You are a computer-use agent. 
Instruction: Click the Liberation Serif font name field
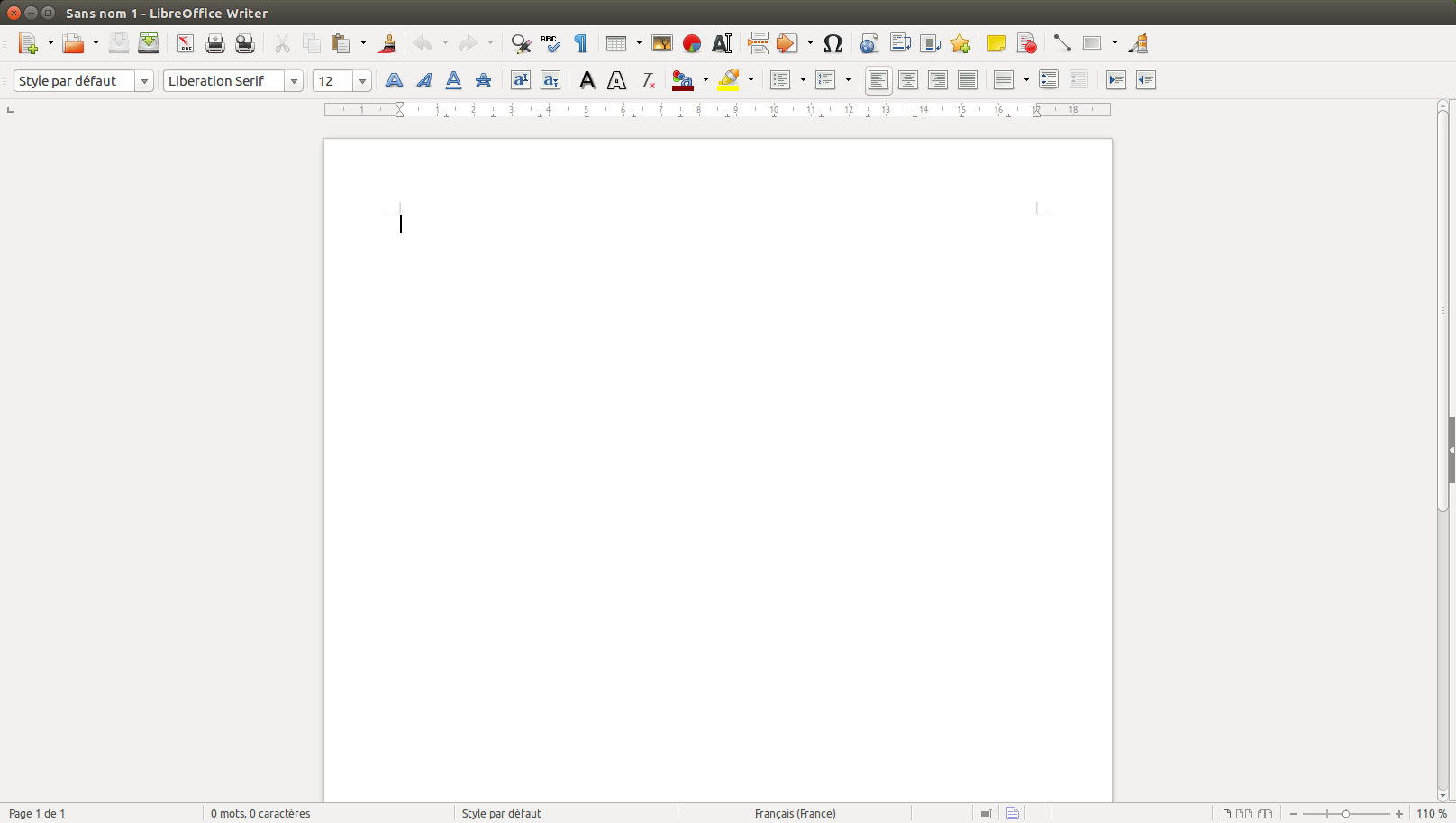click(x=223, y=81)
